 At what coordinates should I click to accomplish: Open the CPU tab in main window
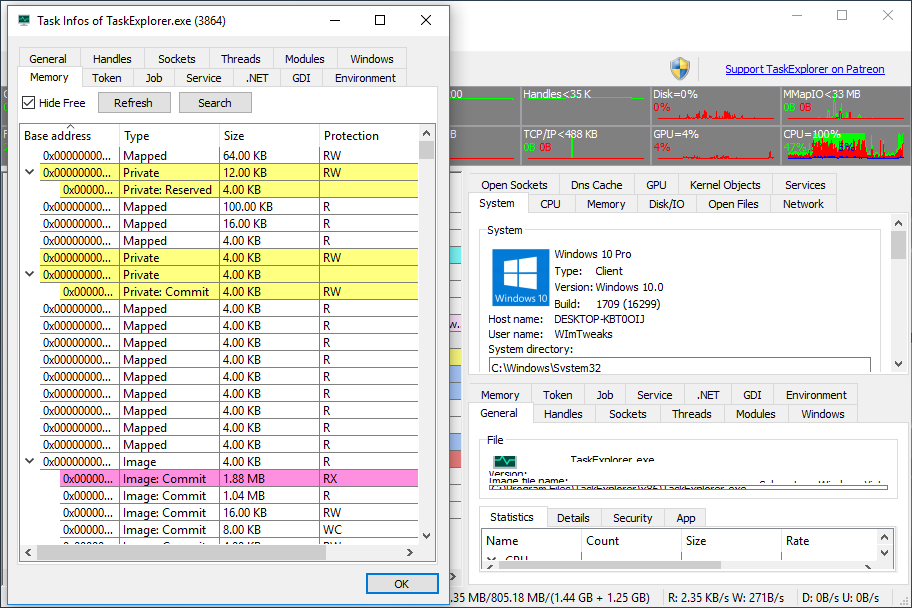(x=550, y=204)
